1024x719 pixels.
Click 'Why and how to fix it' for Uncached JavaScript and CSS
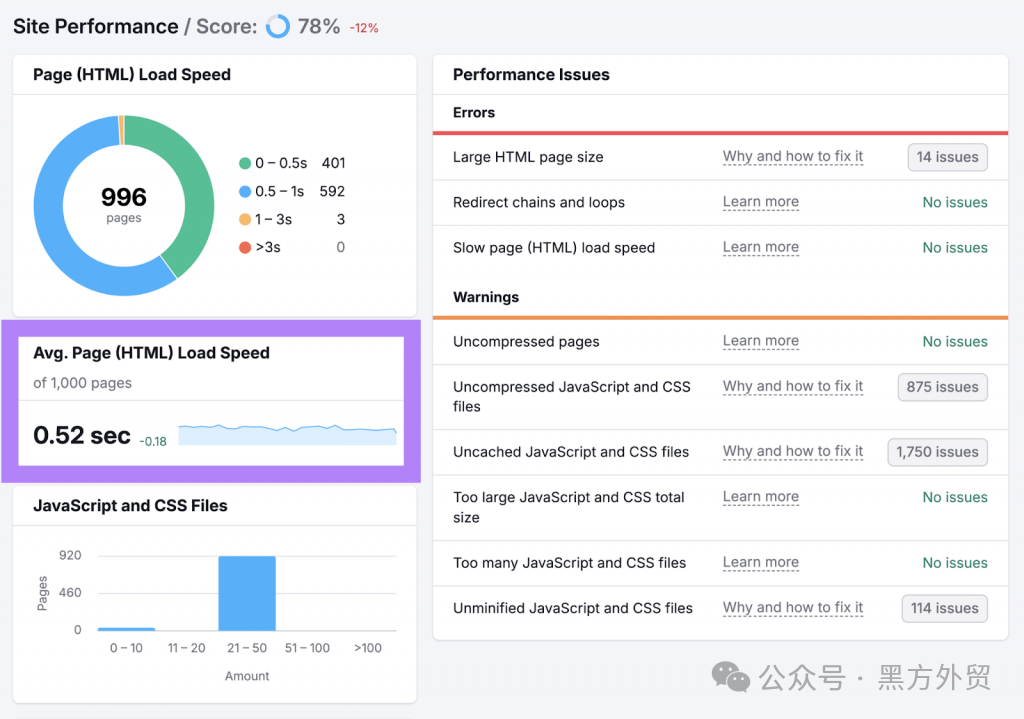793,451
